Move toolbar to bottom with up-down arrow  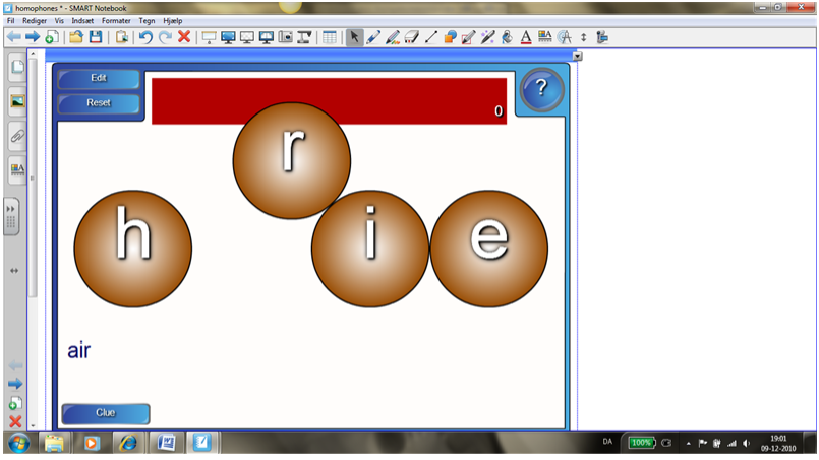[583, 37]
